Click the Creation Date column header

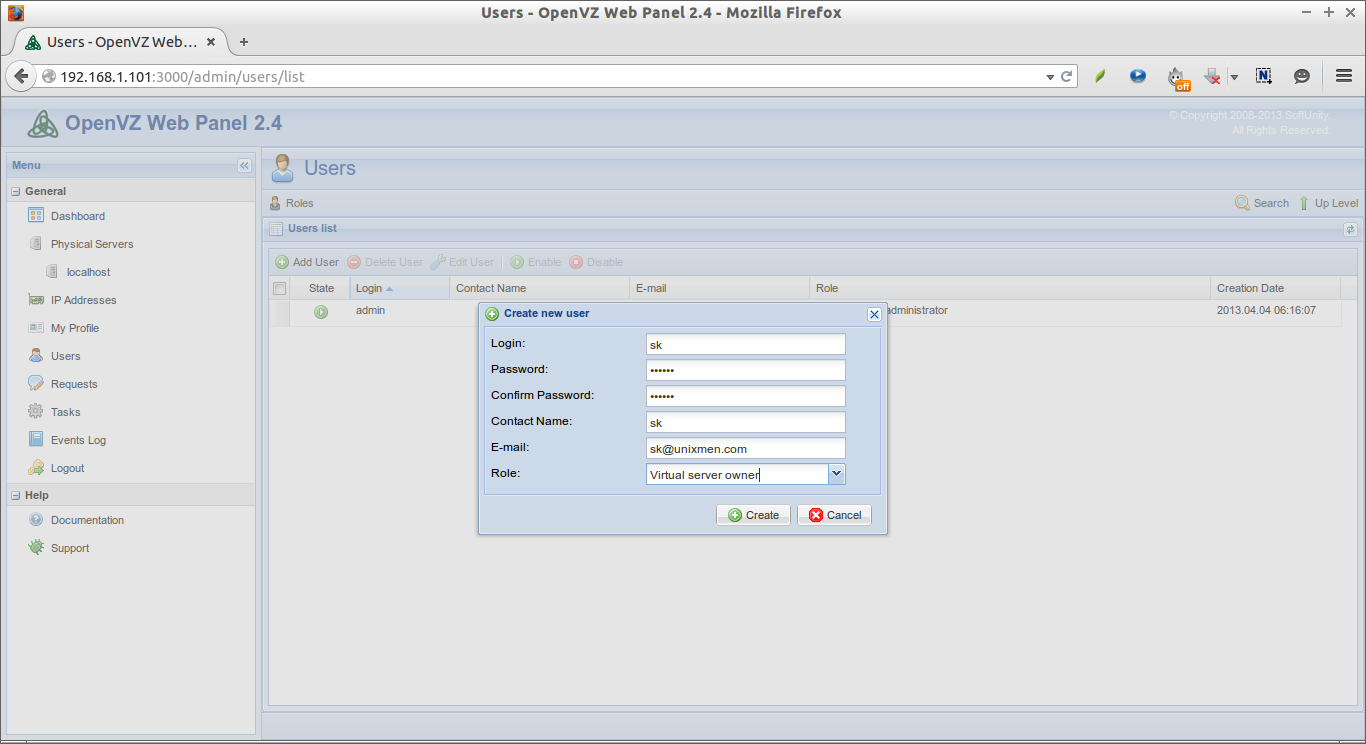click(x=1275, y=288)
